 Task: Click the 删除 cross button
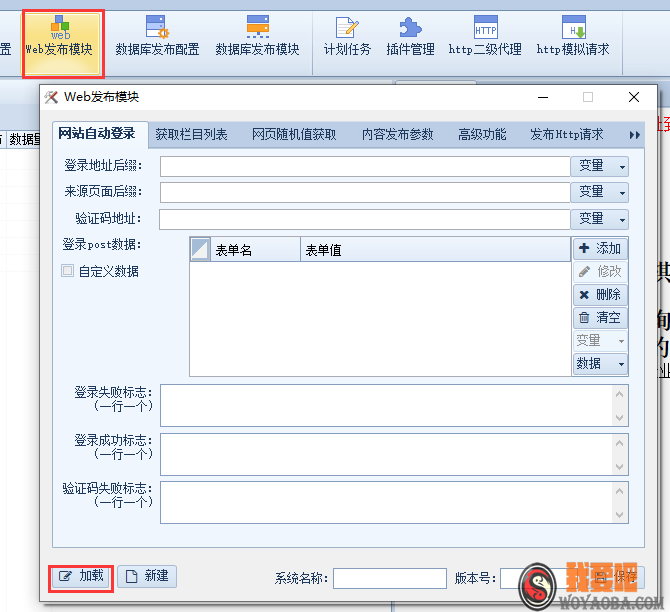tap(600, 294)
